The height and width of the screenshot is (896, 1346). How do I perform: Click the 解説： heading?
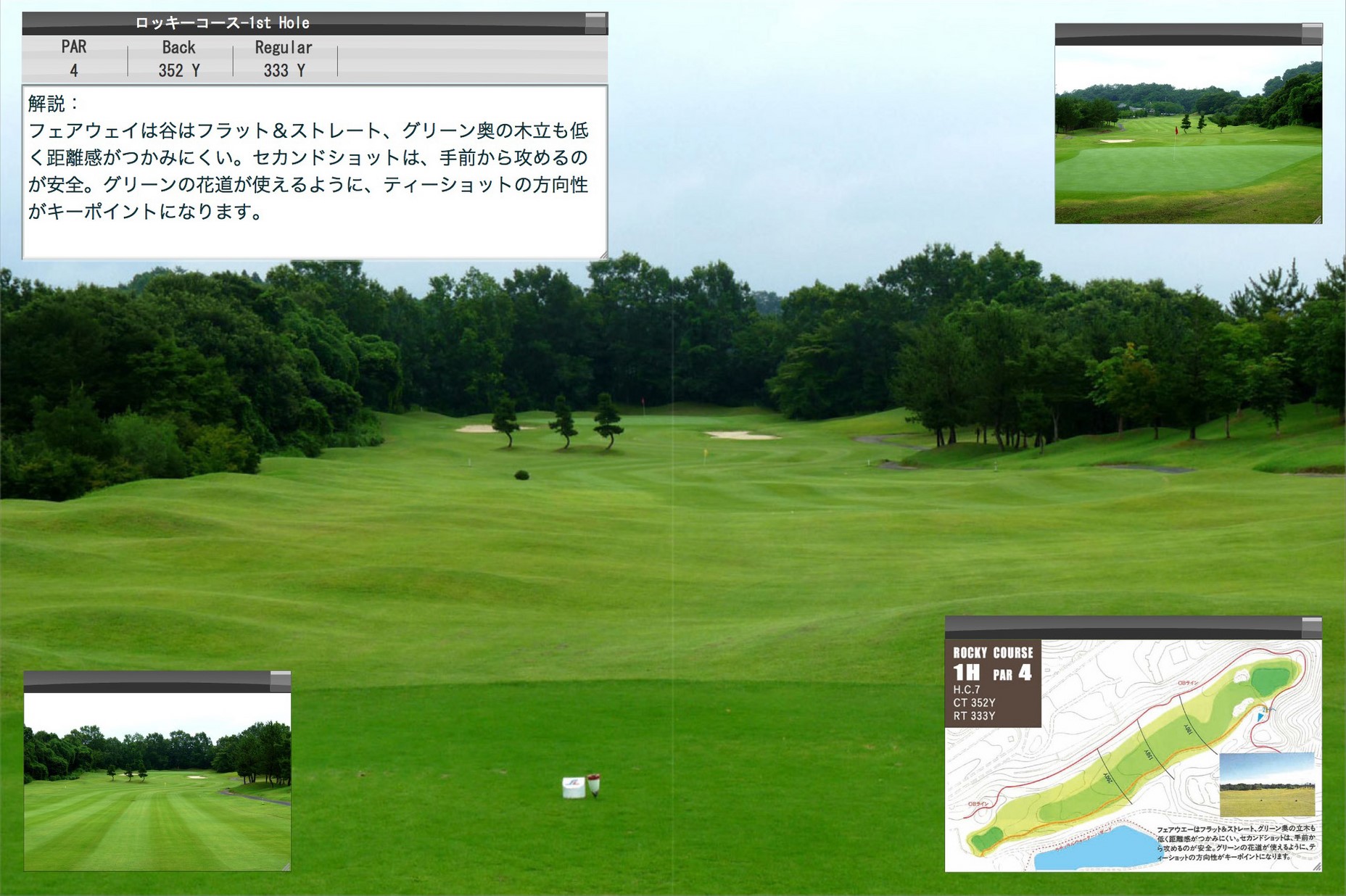[54, 104]
